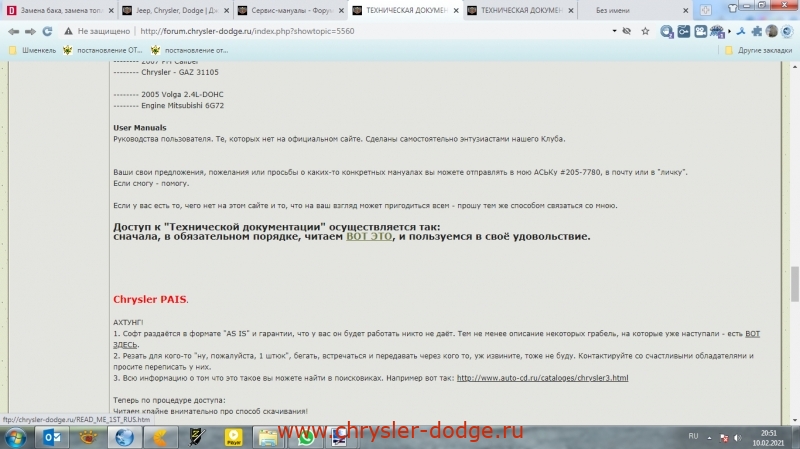Open File Explorer from the taskbar
Screen dimensions: 800x449
(267, 438)
